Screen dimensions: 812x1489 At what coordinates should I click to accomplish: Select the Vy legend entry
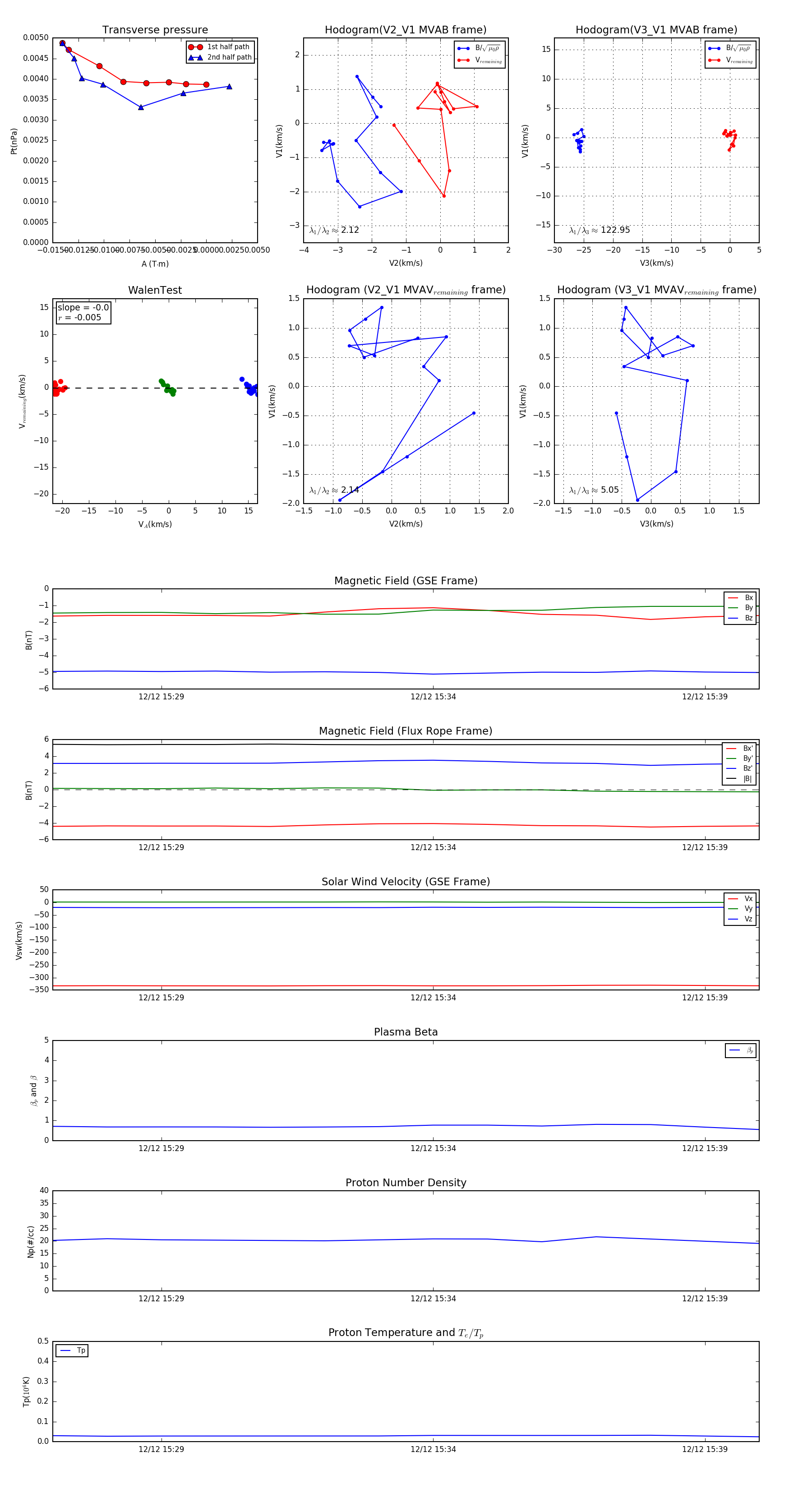pyautogui.click(x=740, y=909)
